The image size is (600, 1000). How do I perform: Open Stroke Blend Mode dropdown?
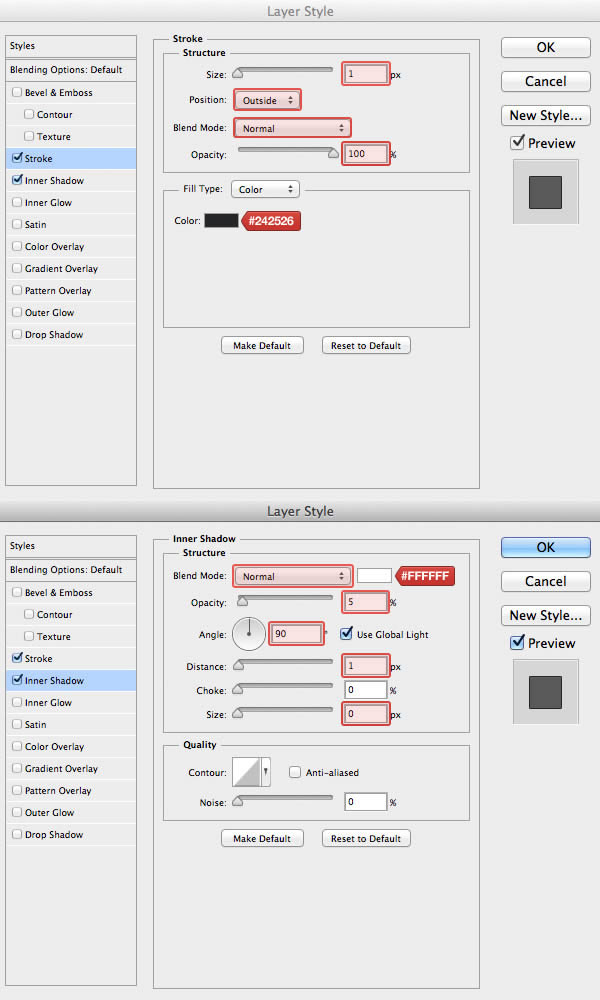pyautogui.click(x=292, y=128)
